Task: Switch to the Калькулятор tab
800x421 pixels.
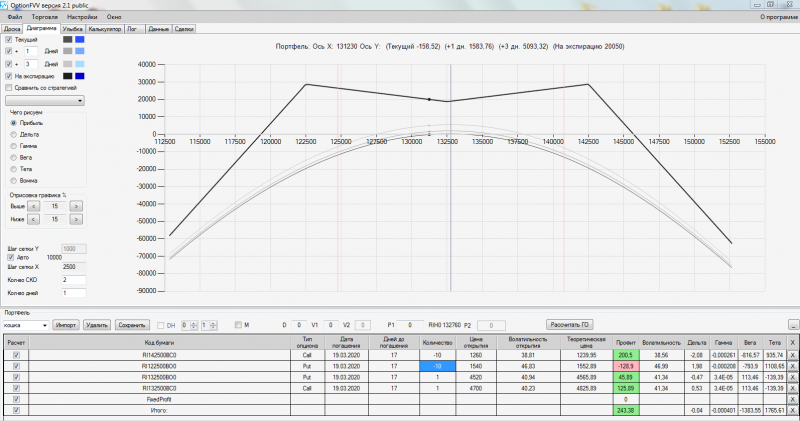Action: [x=105, y=29]
